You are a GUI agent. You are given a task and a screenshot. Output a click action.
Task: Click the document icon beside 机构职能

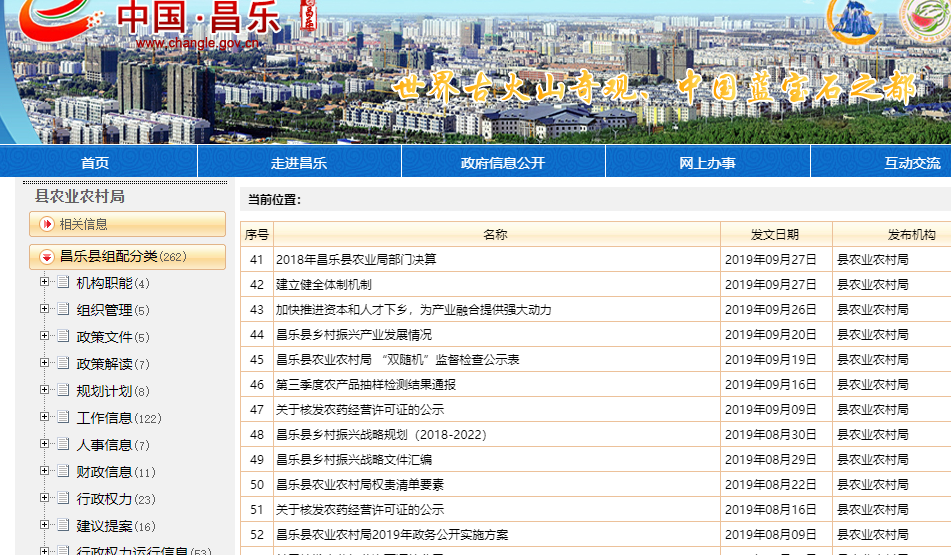point(64,283)
